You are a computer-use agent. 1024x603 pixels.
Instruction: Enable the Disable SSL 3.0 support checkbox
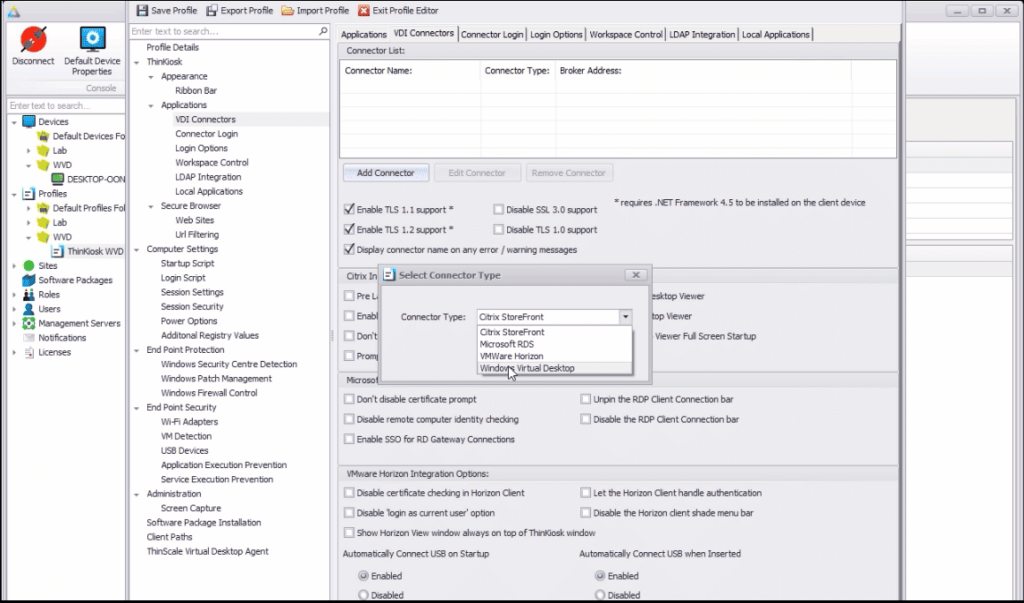point(499,210)
